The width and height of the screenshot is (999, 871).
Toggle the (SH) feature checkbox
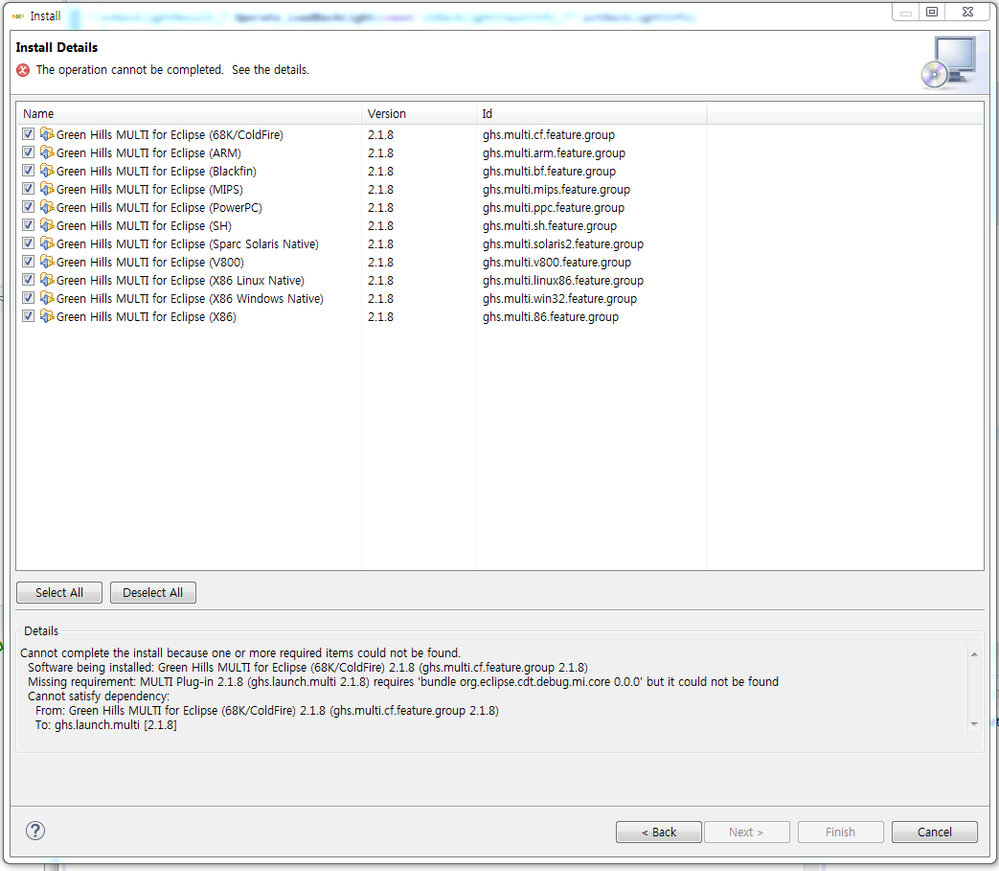[x=28, y=225]
